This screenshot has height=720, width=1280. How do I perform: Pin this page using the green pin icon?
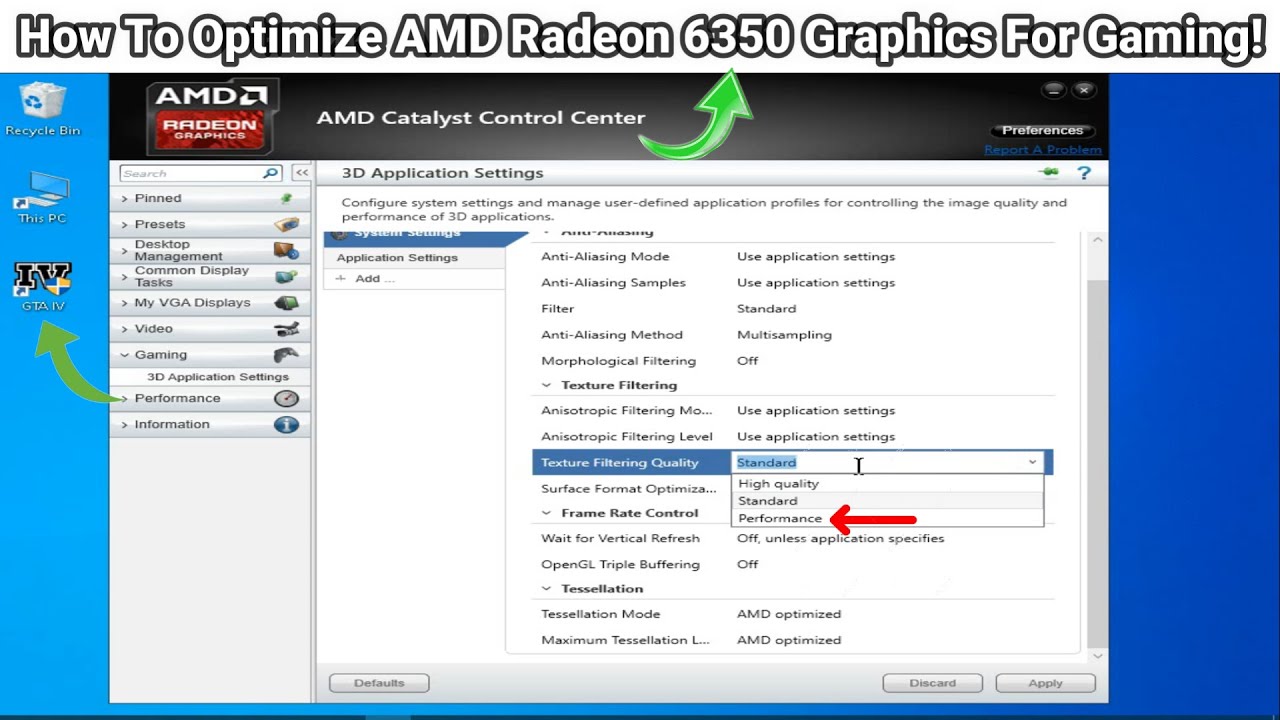[x=1049, y=172]
